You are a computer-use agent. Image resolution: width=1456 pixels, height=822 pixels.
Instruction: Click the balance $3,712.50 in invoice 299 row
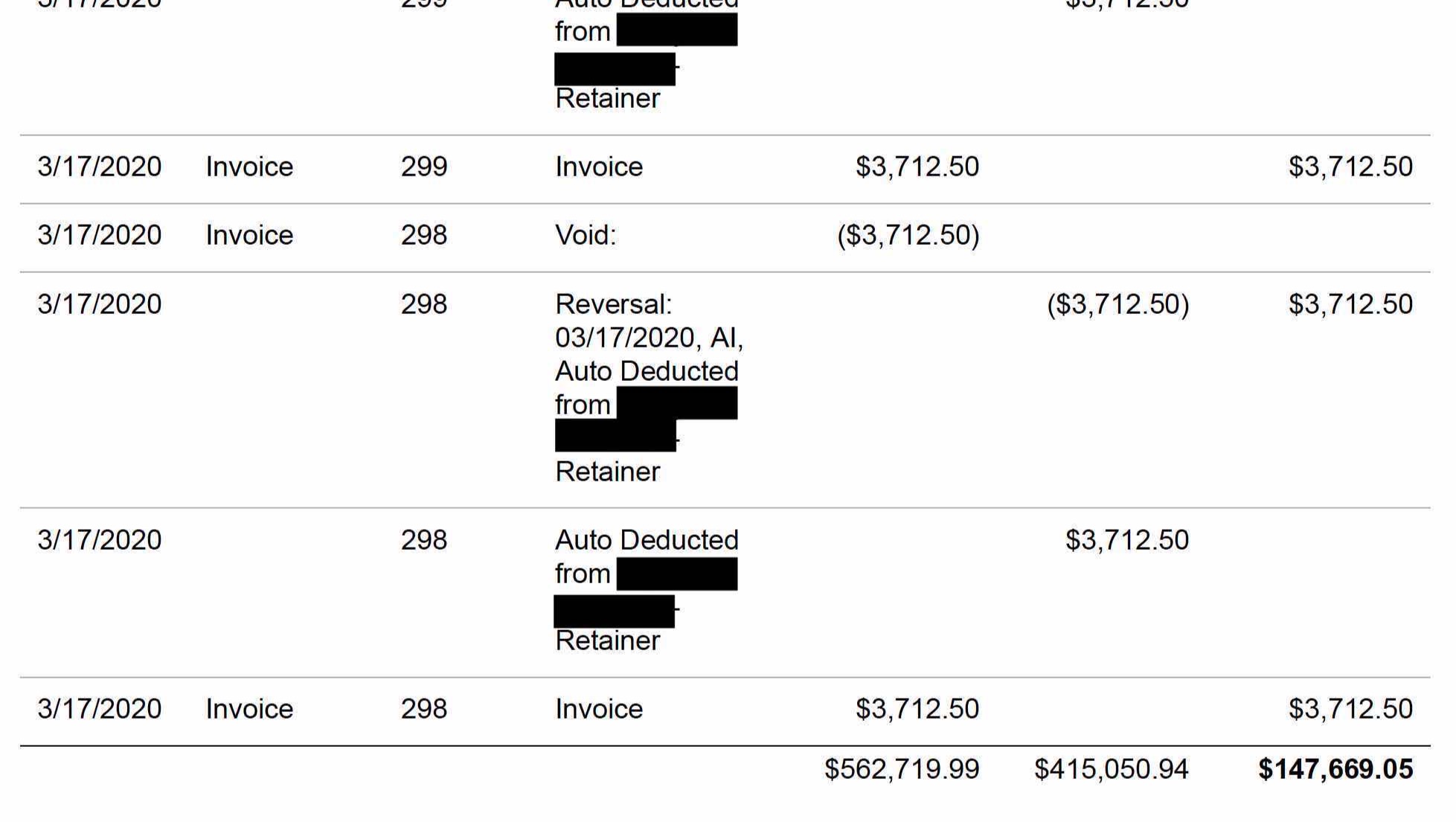[x=1350, y=167]
